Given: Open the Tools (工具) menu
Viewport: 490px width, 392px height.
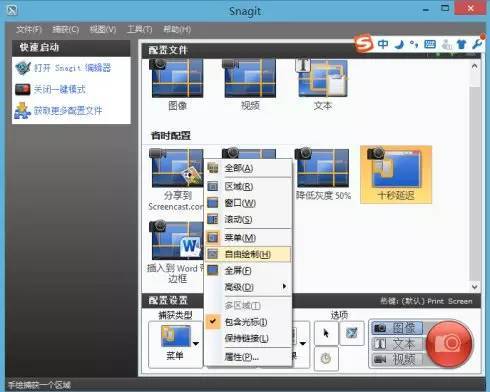Looking at the screenshot, I should pyautogui.click(x=139, y=30).
